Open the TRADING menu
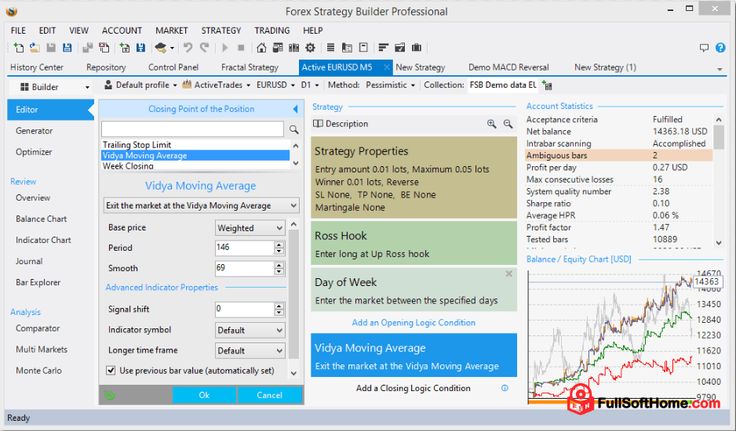This screenshot has height=431, width=736. [272, 31]
